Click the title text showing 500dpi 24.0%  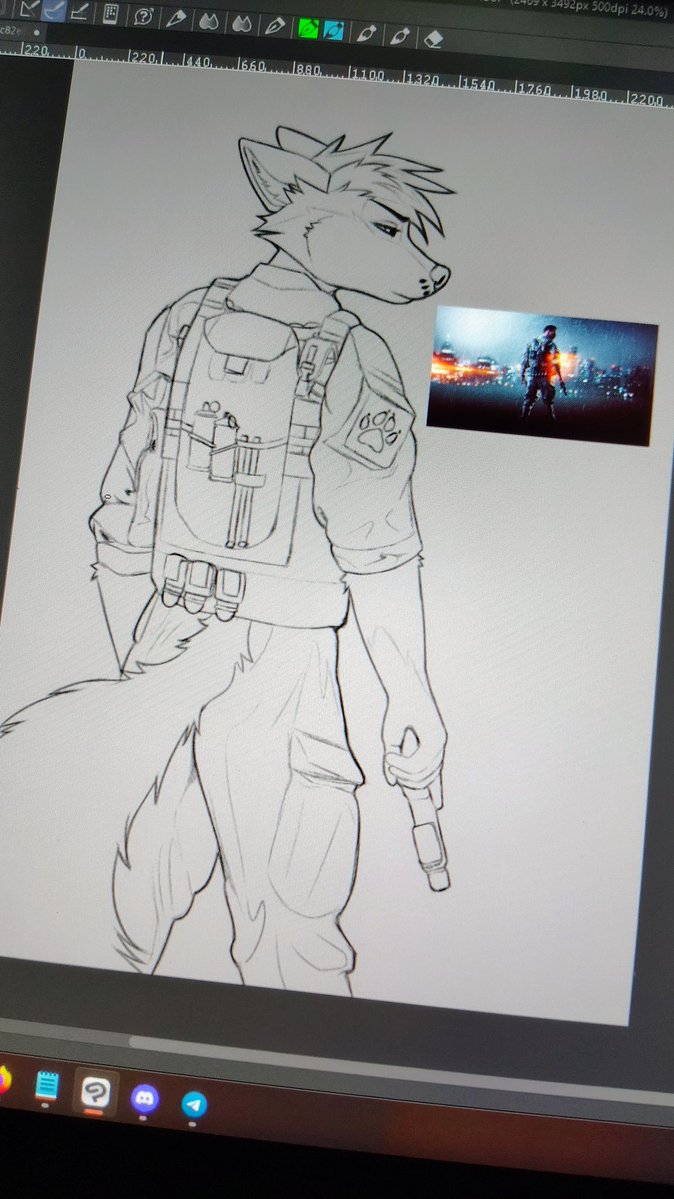pos(624,11)
